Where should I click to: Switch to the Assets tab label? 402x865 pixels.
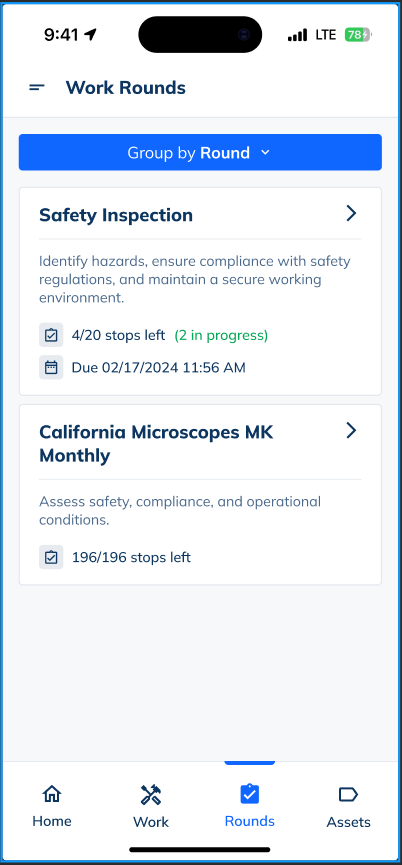point(349,822)
